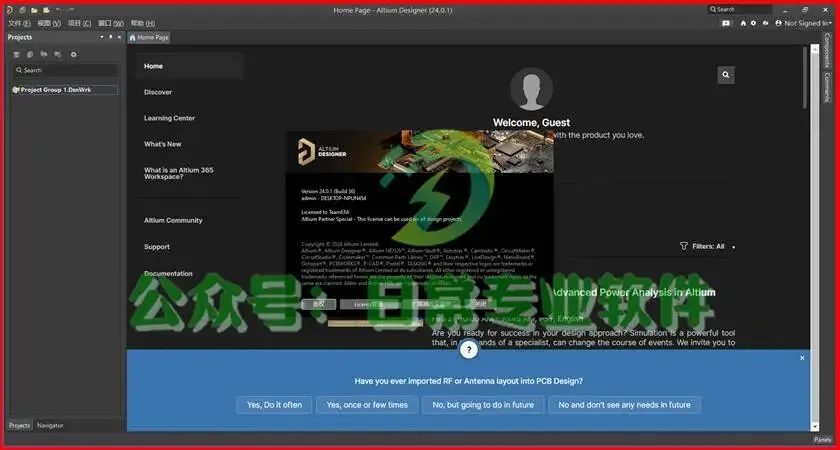This screenshot has width=840, height=450.
Task: Open the Projects panel settings gear
Action: (74, 55)
